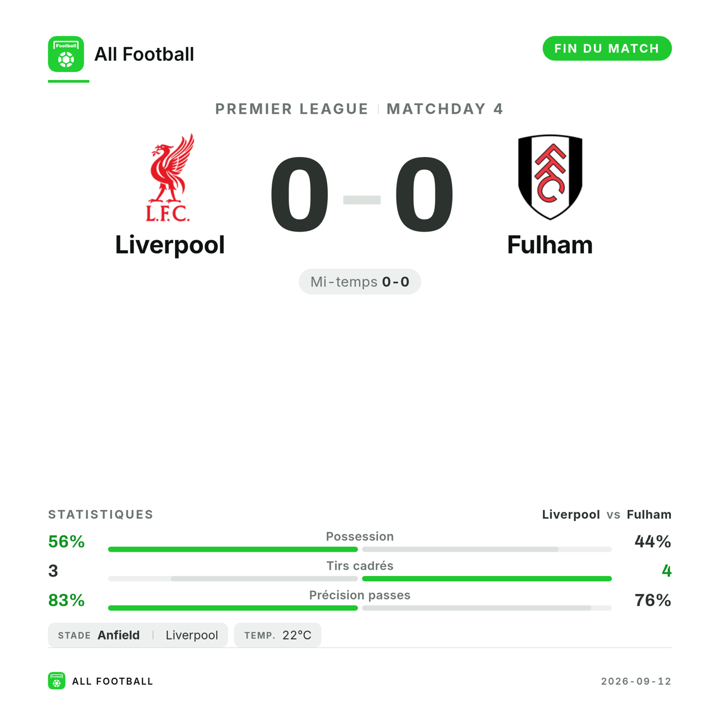Click the small All Football footer icon
The height and width of the screenshot is (720, 720).
[56, 681]
